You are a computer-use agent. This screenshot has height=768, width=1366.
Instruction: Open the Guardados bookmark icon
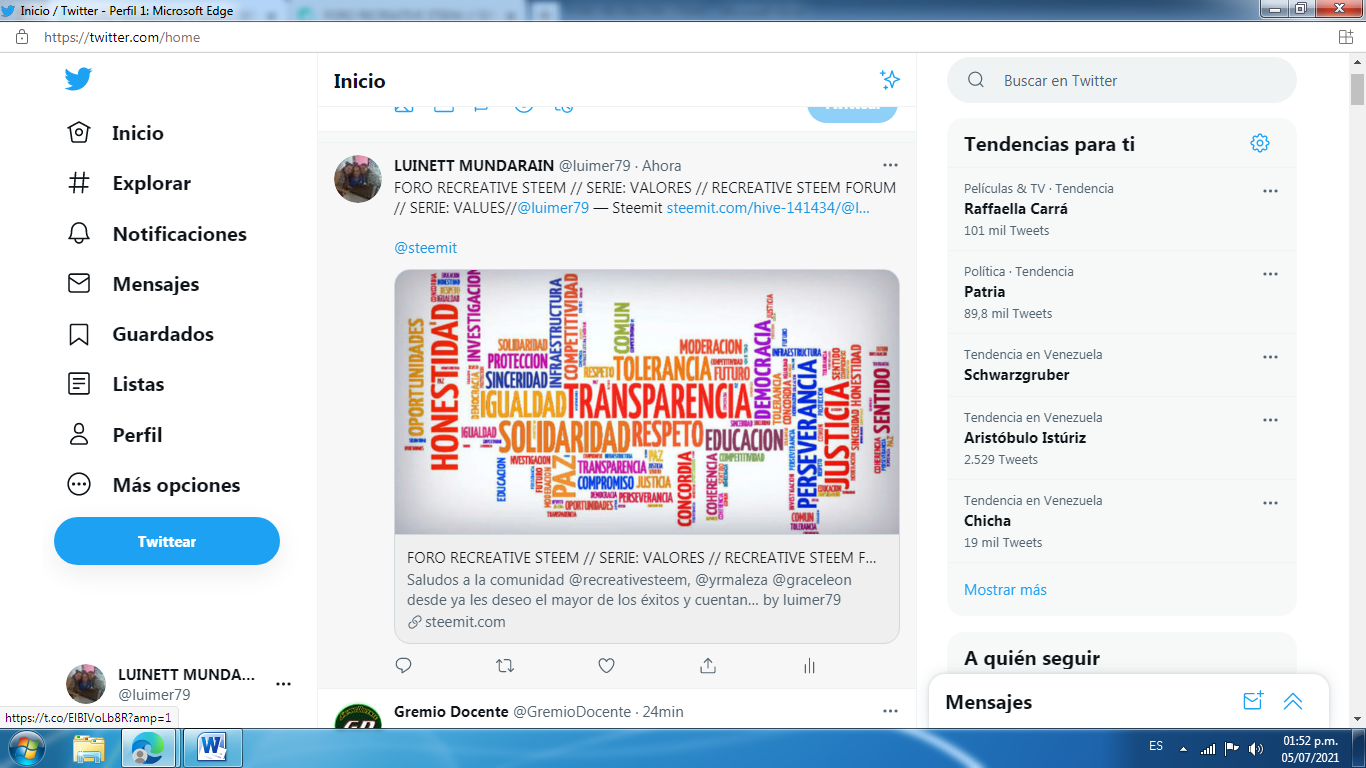79,334
